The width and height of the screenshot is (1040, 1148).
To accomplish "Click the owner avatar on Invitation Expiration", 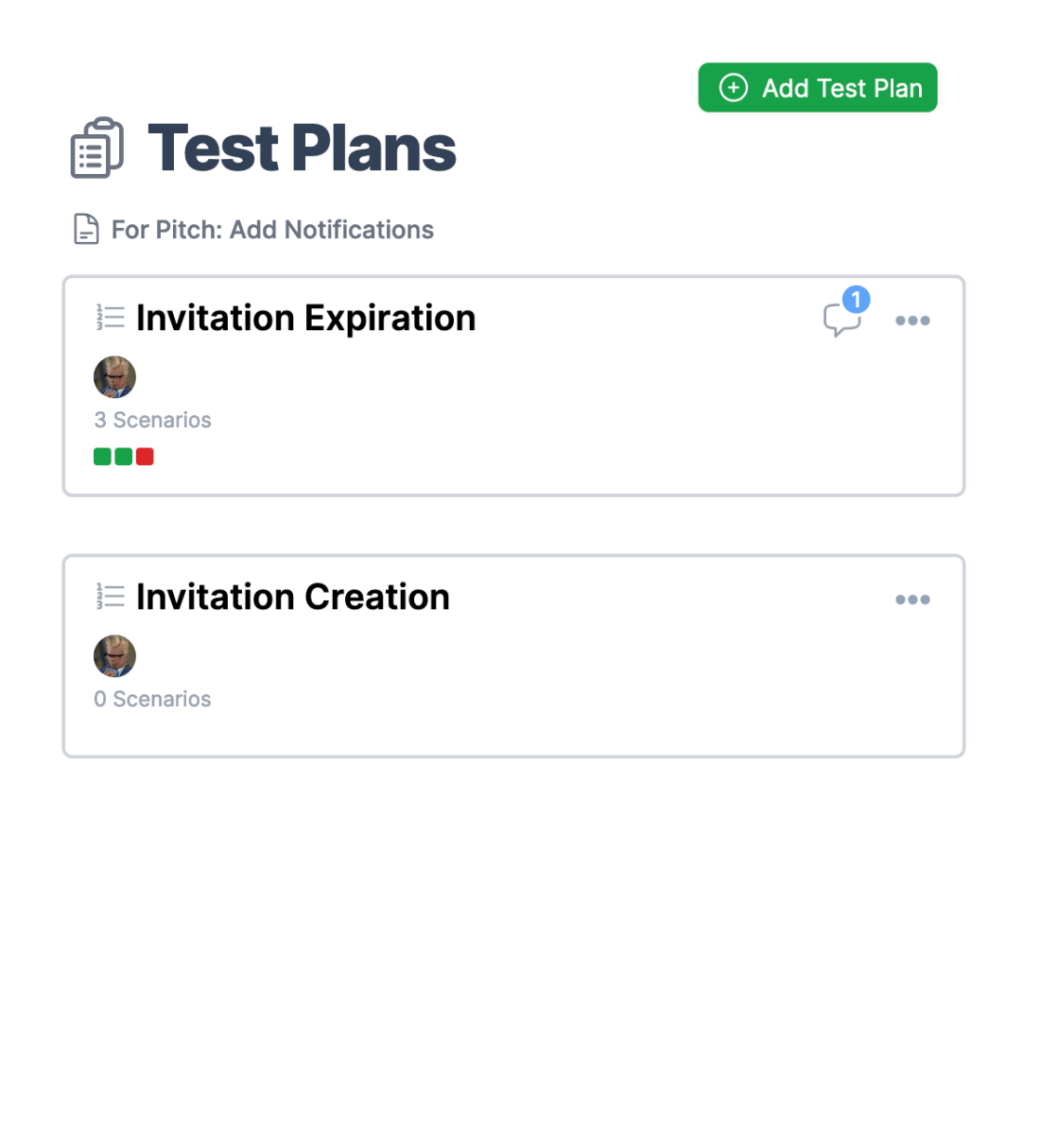I will [x=114, y=377].
